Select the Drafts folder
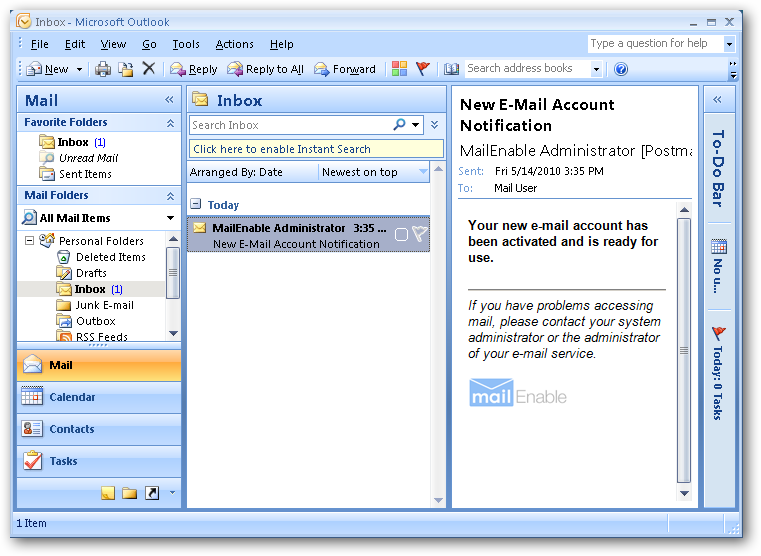The height and width of the screenshot is (556, 761). [82, 273]
